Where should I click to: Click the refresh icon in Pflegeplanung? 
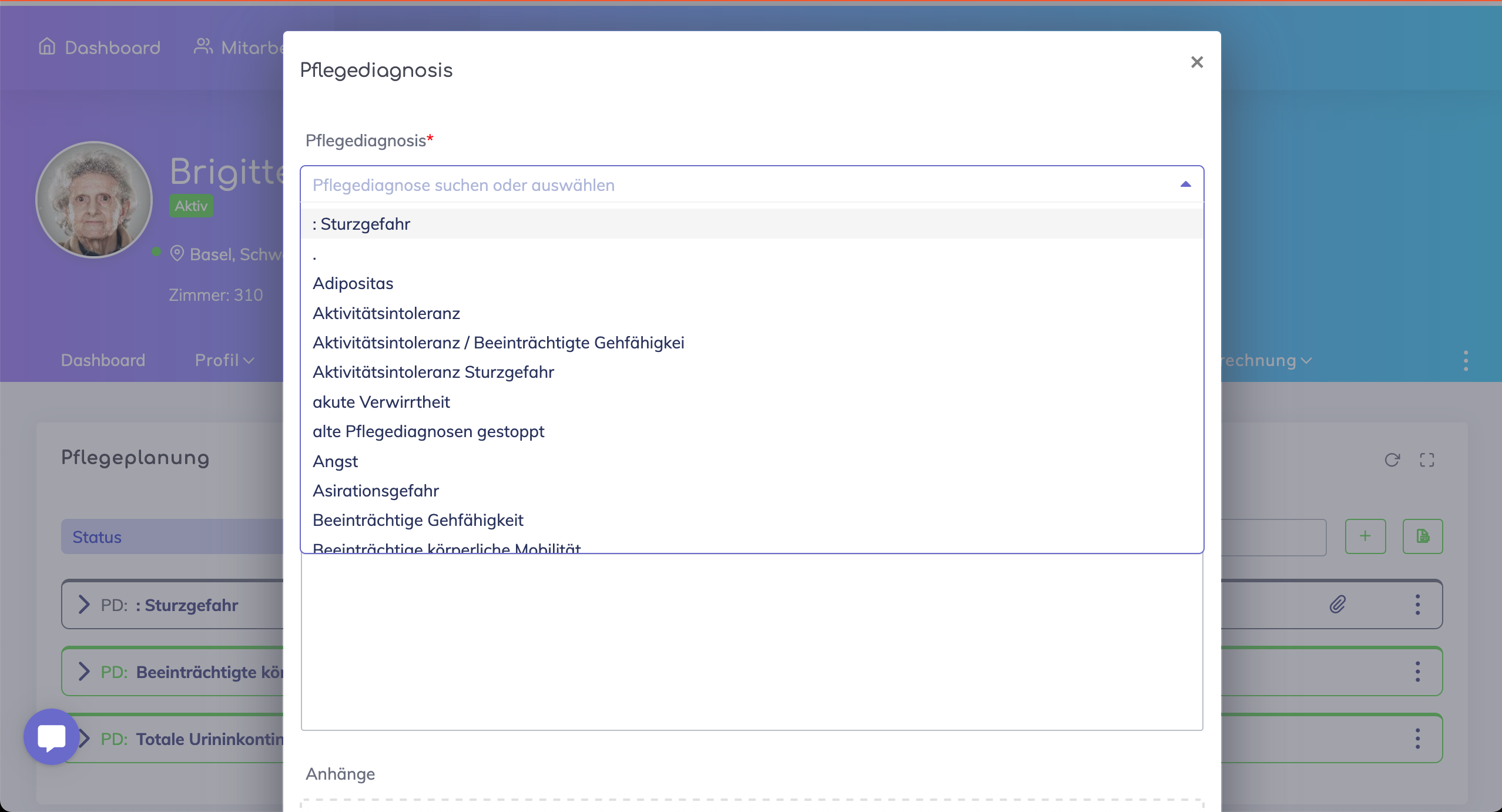1392,460
